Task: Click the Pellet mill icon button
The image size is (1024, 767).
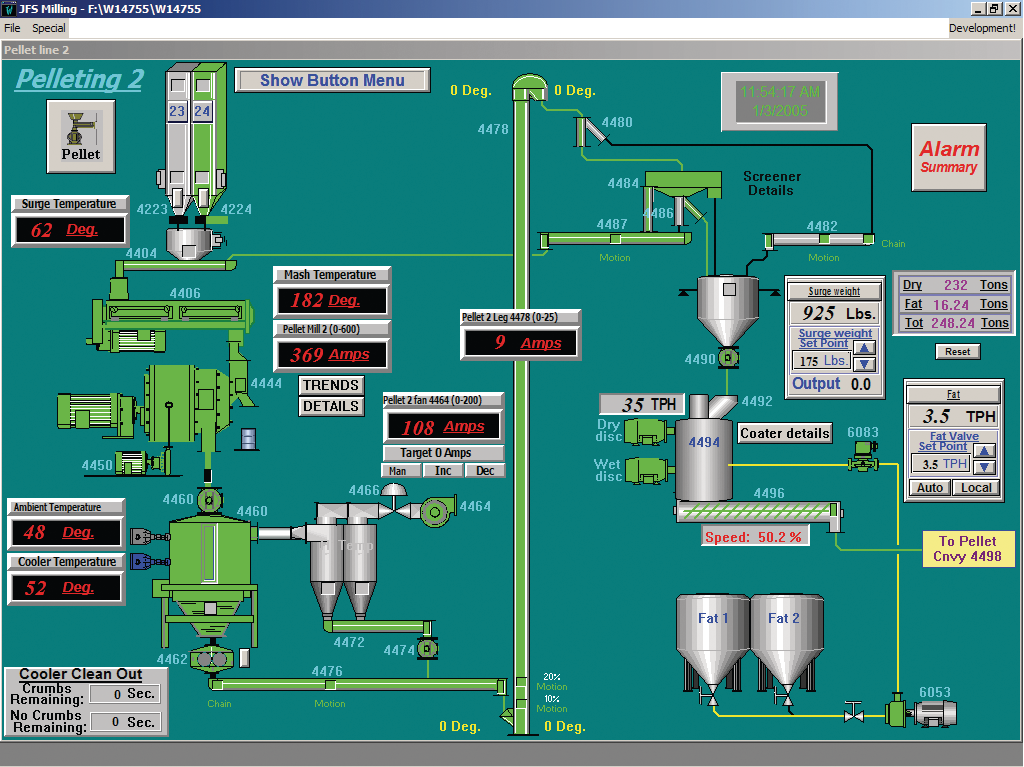Action: 81,136
